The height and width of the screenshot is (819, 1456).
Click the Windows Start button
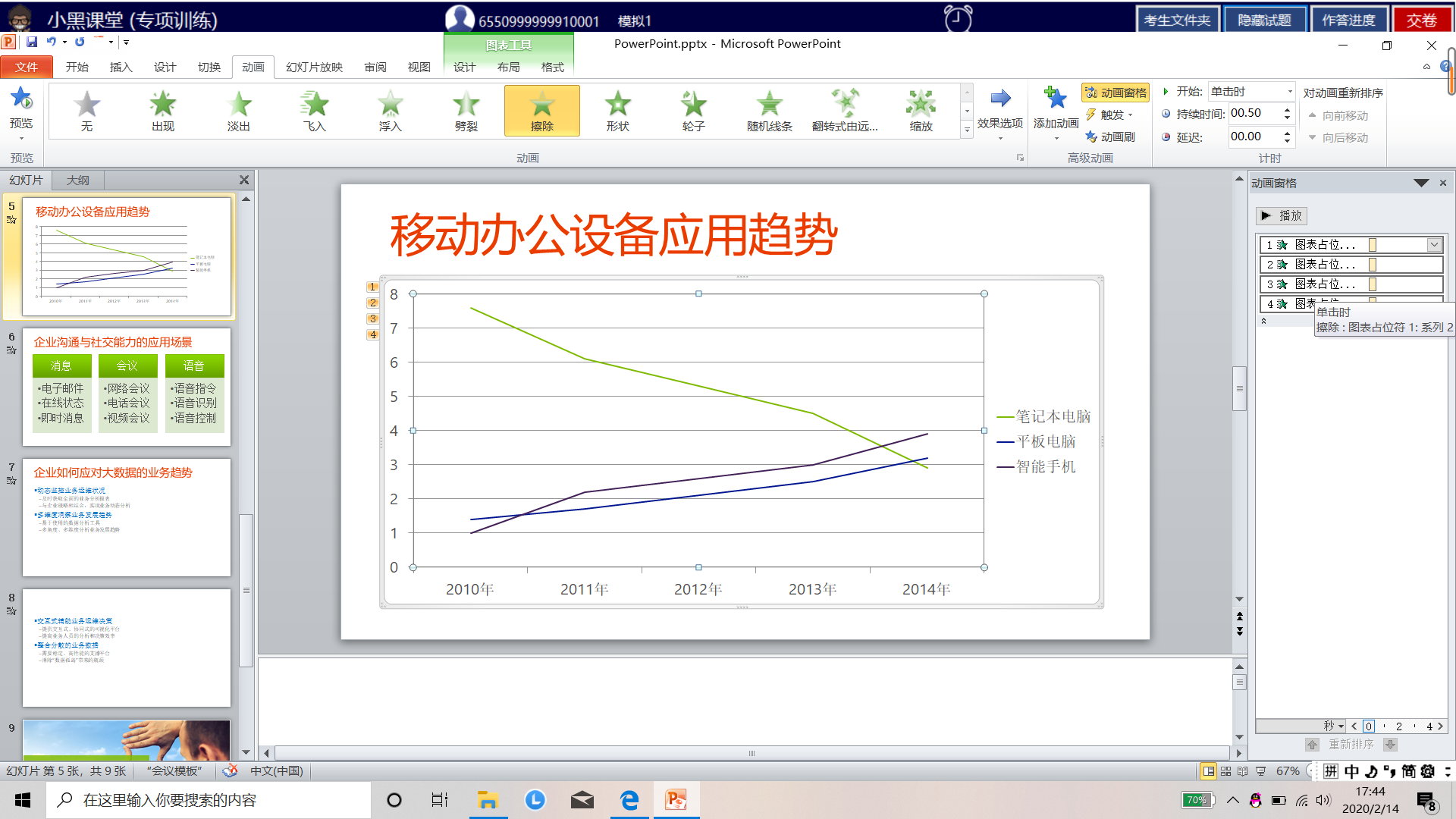(x=23, y=800)
